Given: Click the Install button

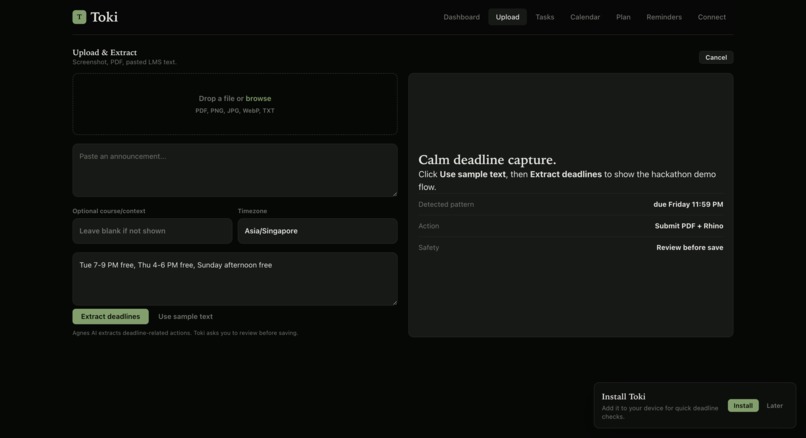Looking at the screenshot, I should [x=743, y=406].
